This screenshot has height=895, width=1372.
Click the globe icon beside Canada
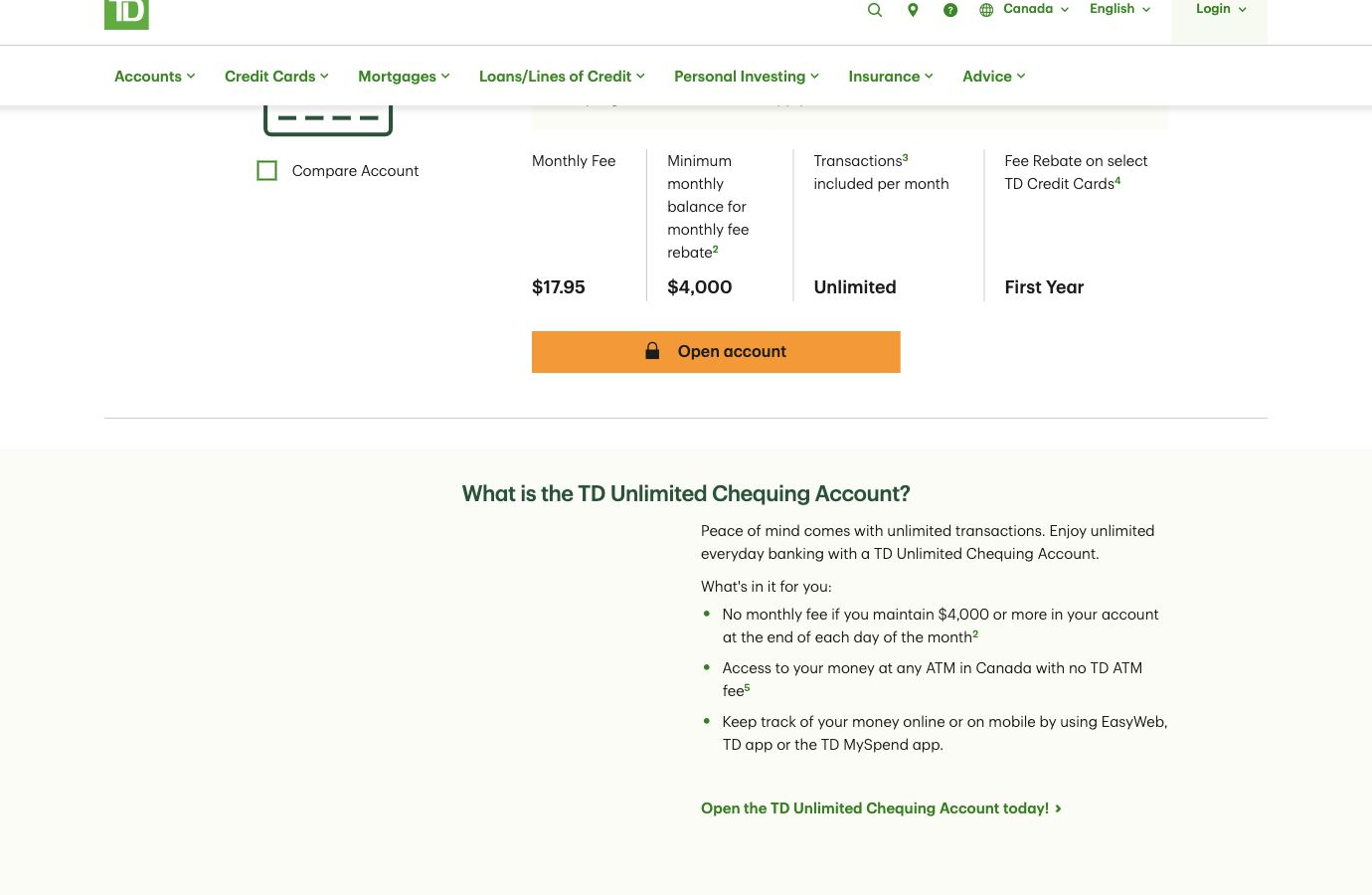tap(986, 10)
